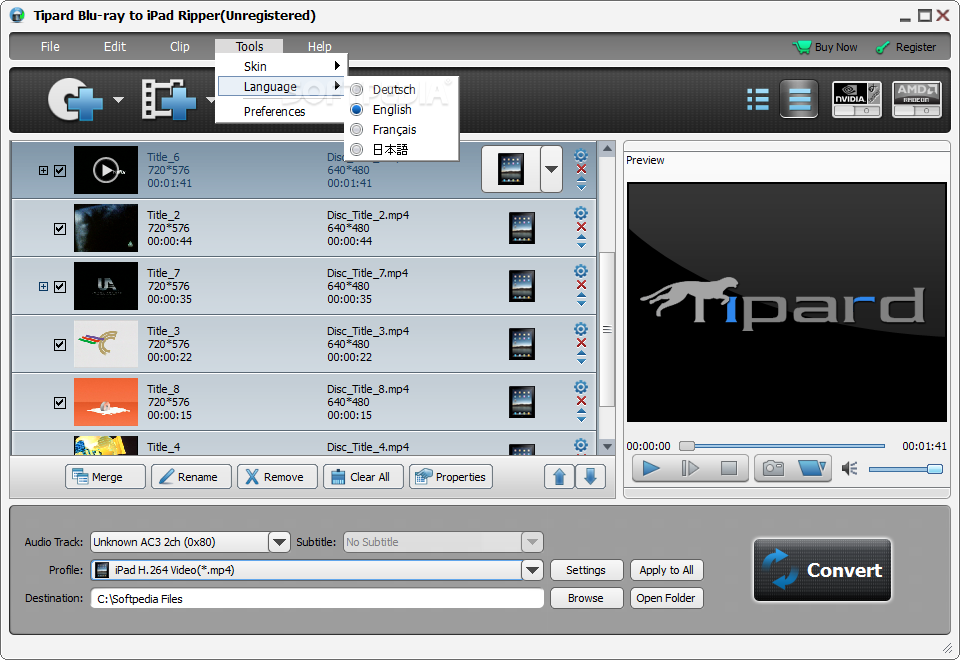Take a snapshot with camera icon
This screenshot has height=660, width=960.
click(773, 468)
